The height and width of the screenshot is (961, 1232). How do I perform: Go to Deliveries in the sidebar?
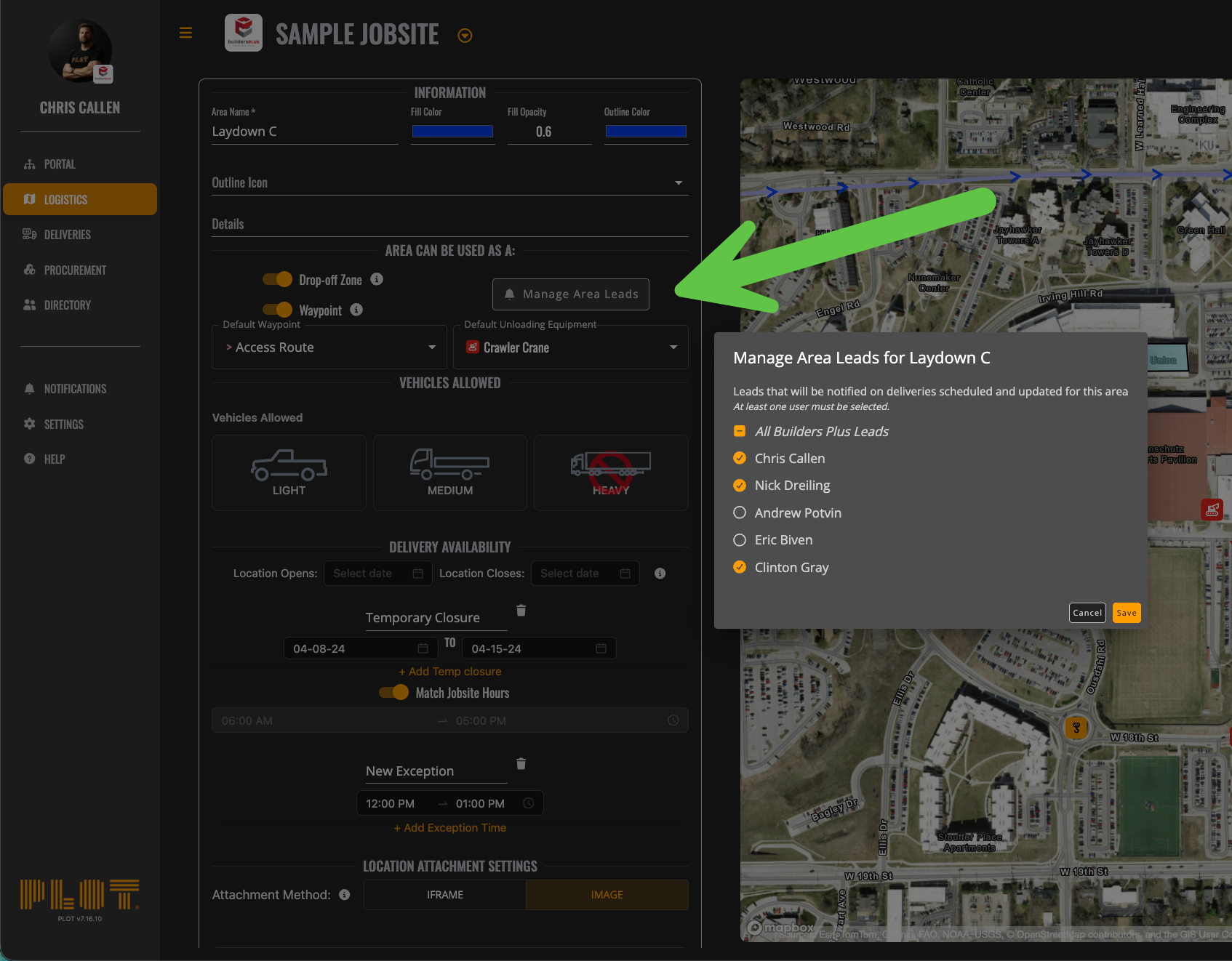pyautogui.click(x=67, y=235)
